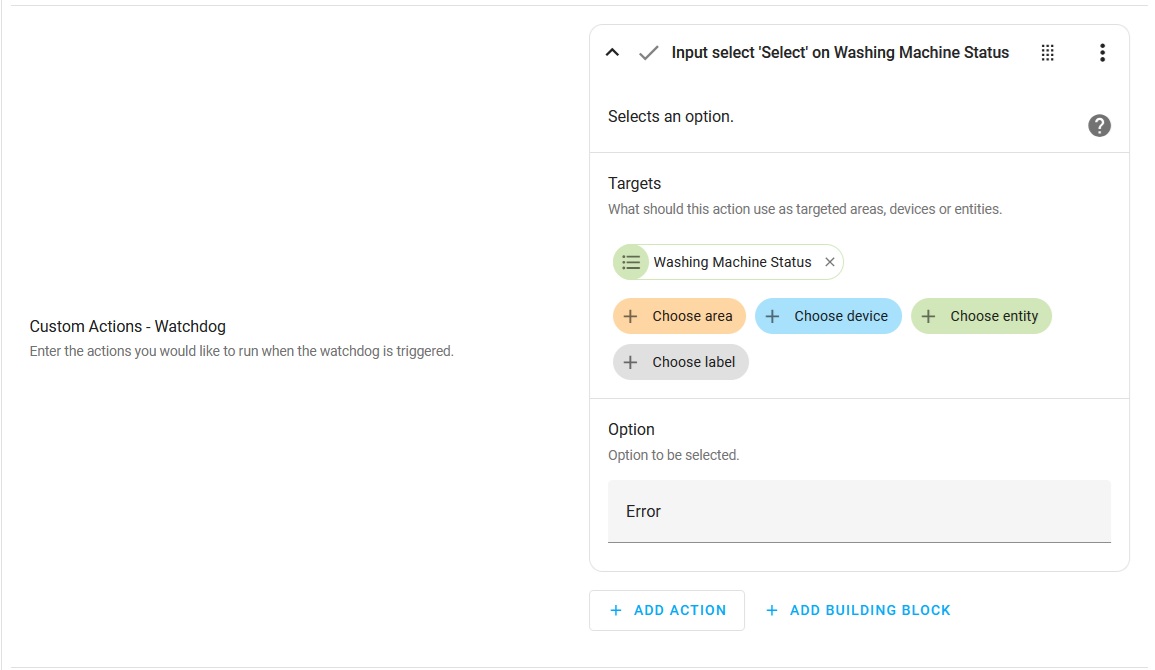Click the Option field containing Error
This screenshot has height=670, width=1155.
[x=859, y=511]
